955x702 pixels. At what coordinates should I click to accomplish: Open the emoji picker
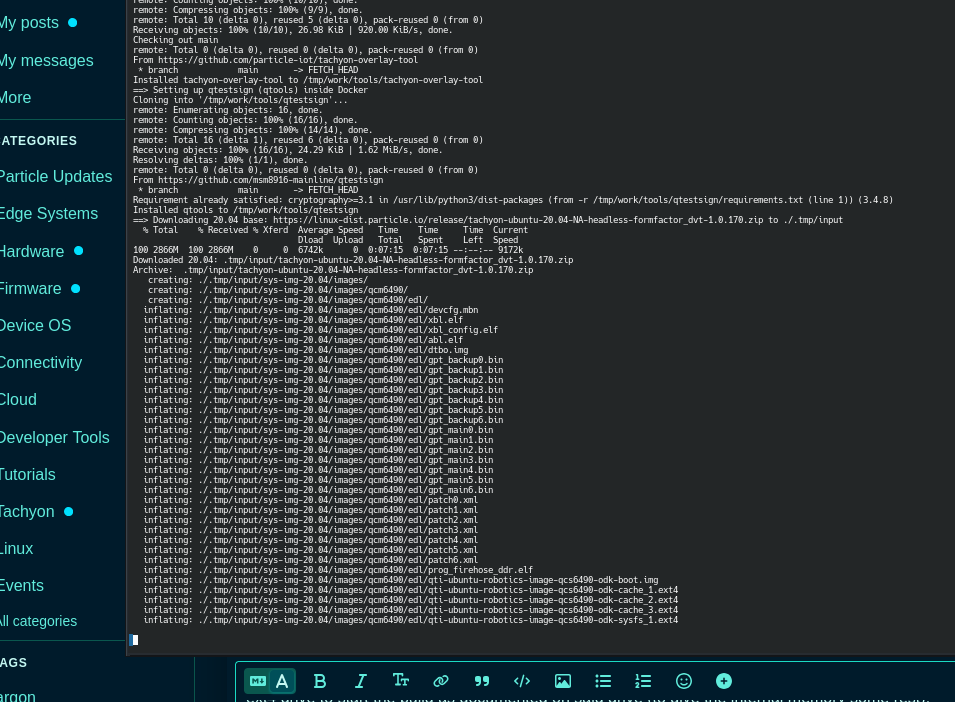(684, 681)
